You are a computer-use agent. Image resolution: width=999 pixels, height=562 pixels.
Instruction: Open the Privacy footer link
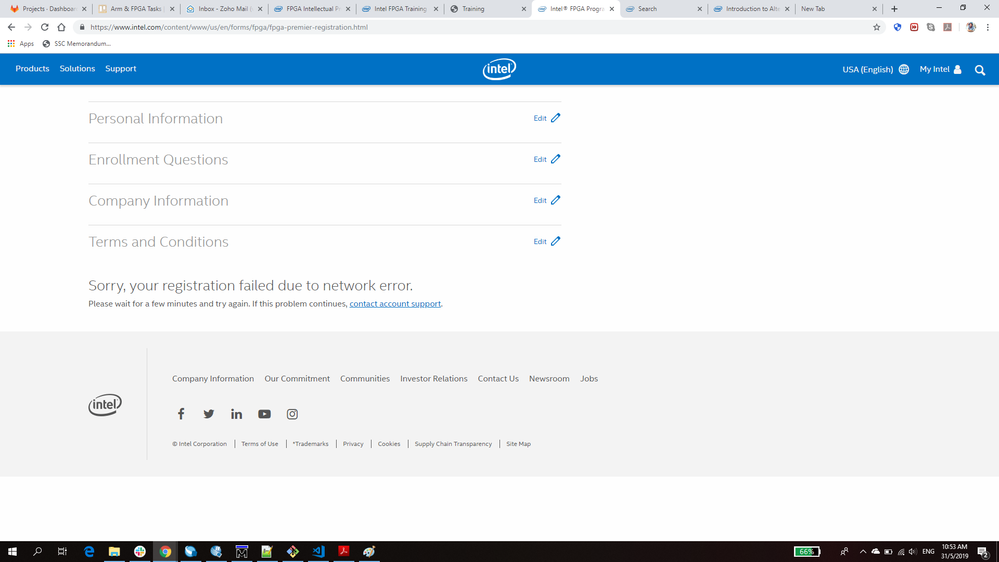point(353,444)
